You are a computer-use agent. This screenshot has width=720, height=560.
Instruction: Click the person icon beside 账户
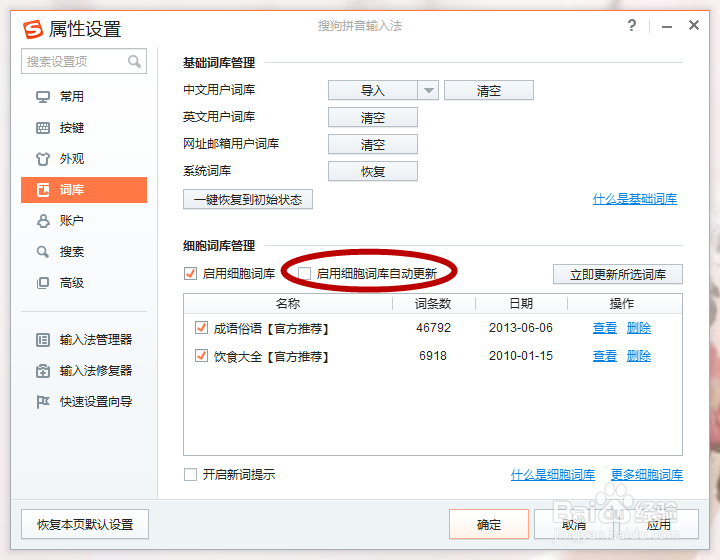pos(43,221)
